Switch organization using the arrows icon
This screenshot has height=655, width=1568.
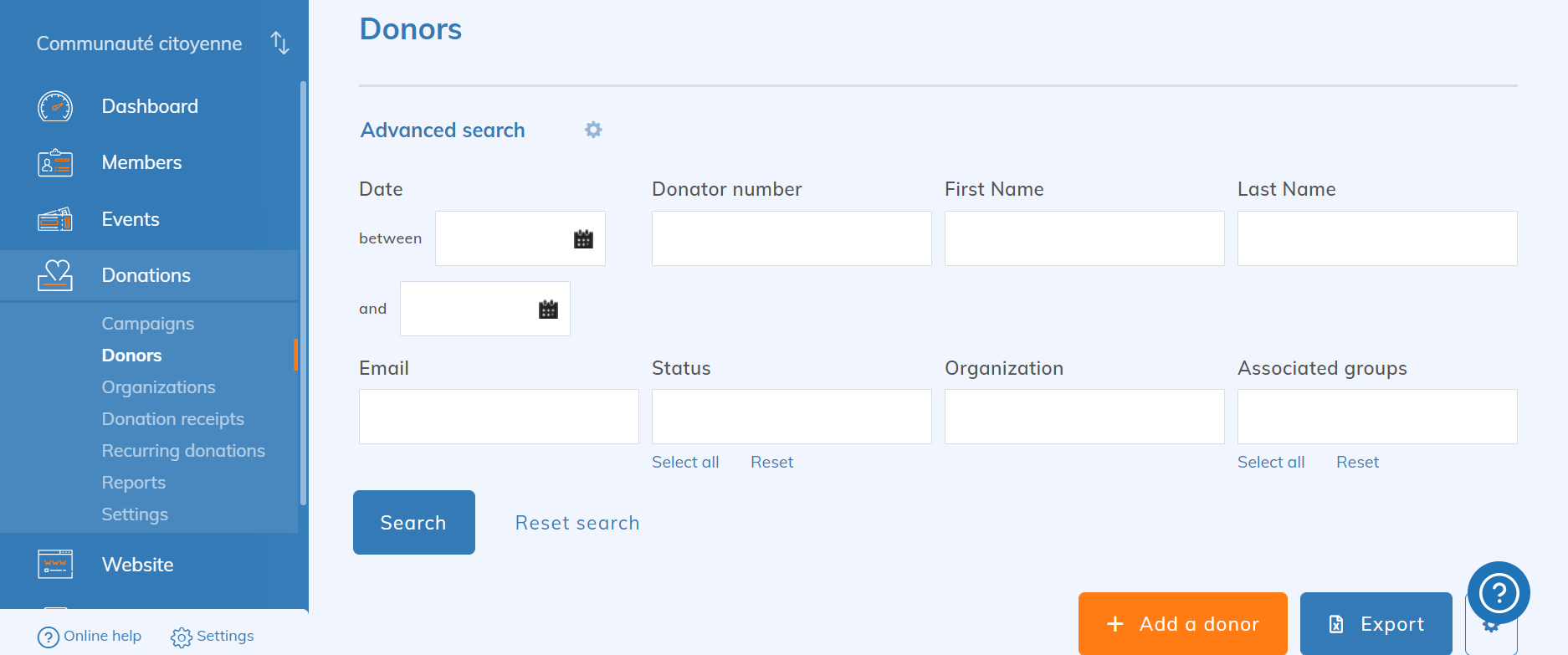(279, 43)
